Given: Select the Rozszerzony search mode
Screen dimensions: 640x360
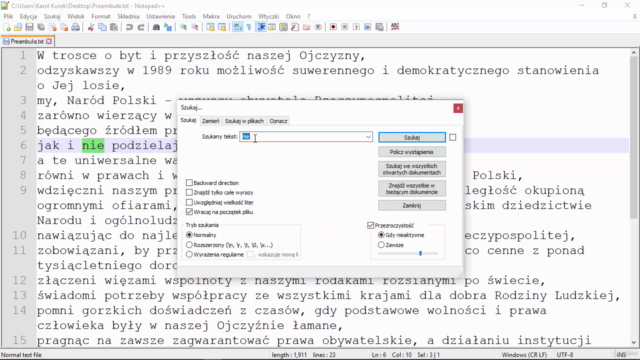Looking at the screenshot, I should [x=189, y=245].
